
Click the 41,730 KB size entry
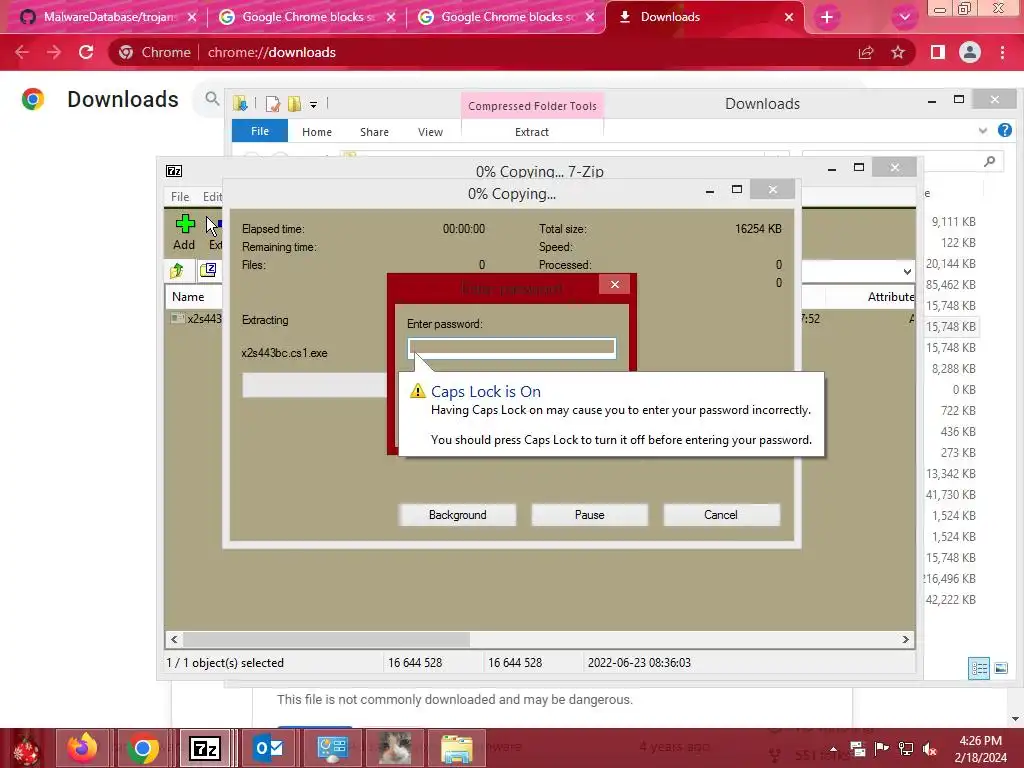[950, 495]
